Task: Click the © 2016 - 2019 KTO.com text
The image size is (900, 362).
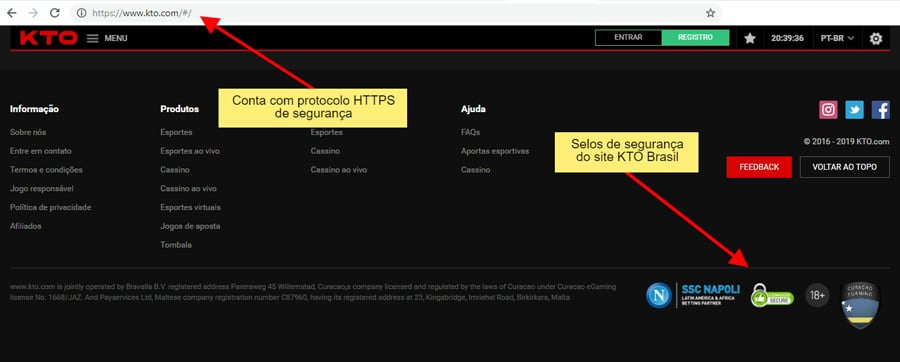Action: (847, 141)
